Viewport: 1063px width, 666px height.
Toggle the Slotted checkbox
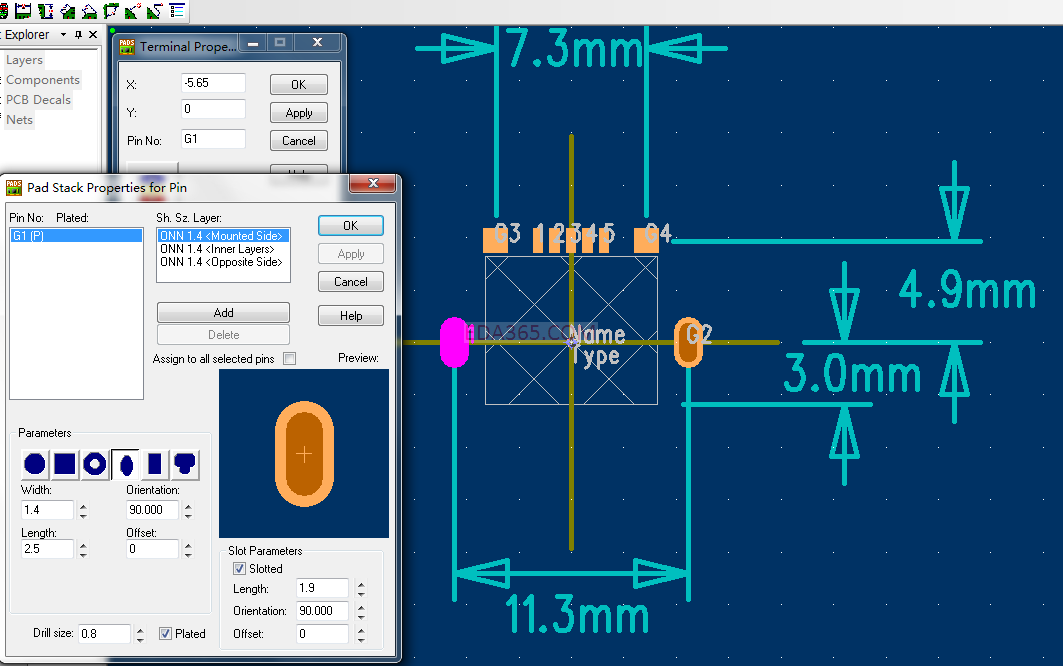coord(239,568)
